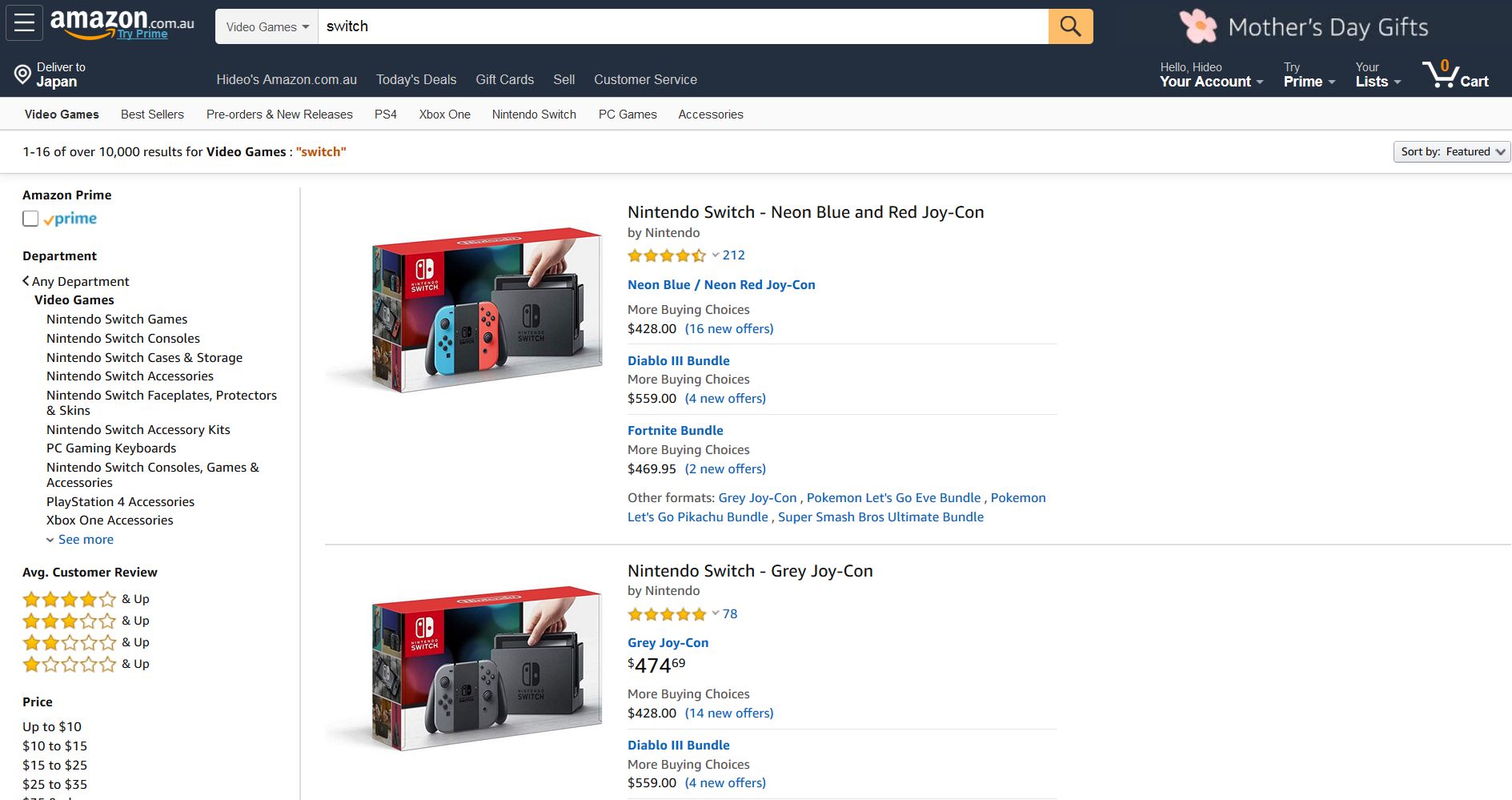
Task: Open the Video Games search category dropdown
Action: pyautogui.click(x=267, y=26)
